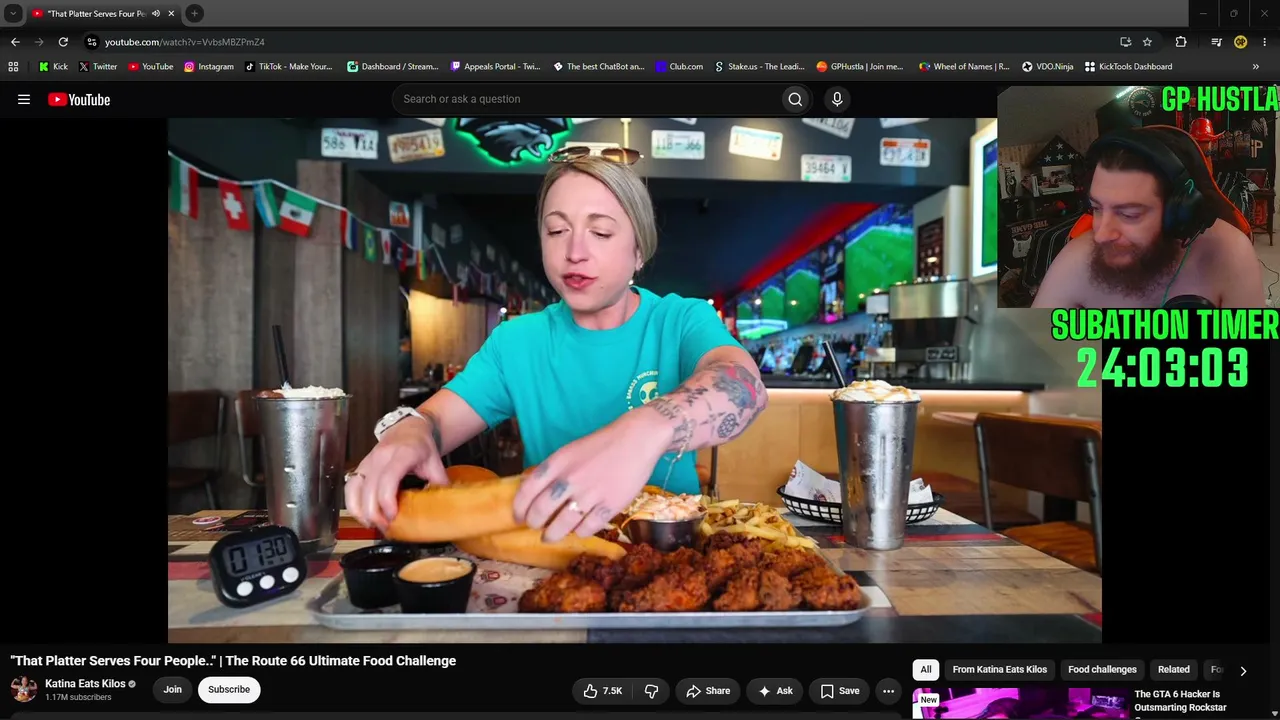Screen dimensions: 1280x720
Task: Open the media controls icon in toolbar
Action: 1216,42
